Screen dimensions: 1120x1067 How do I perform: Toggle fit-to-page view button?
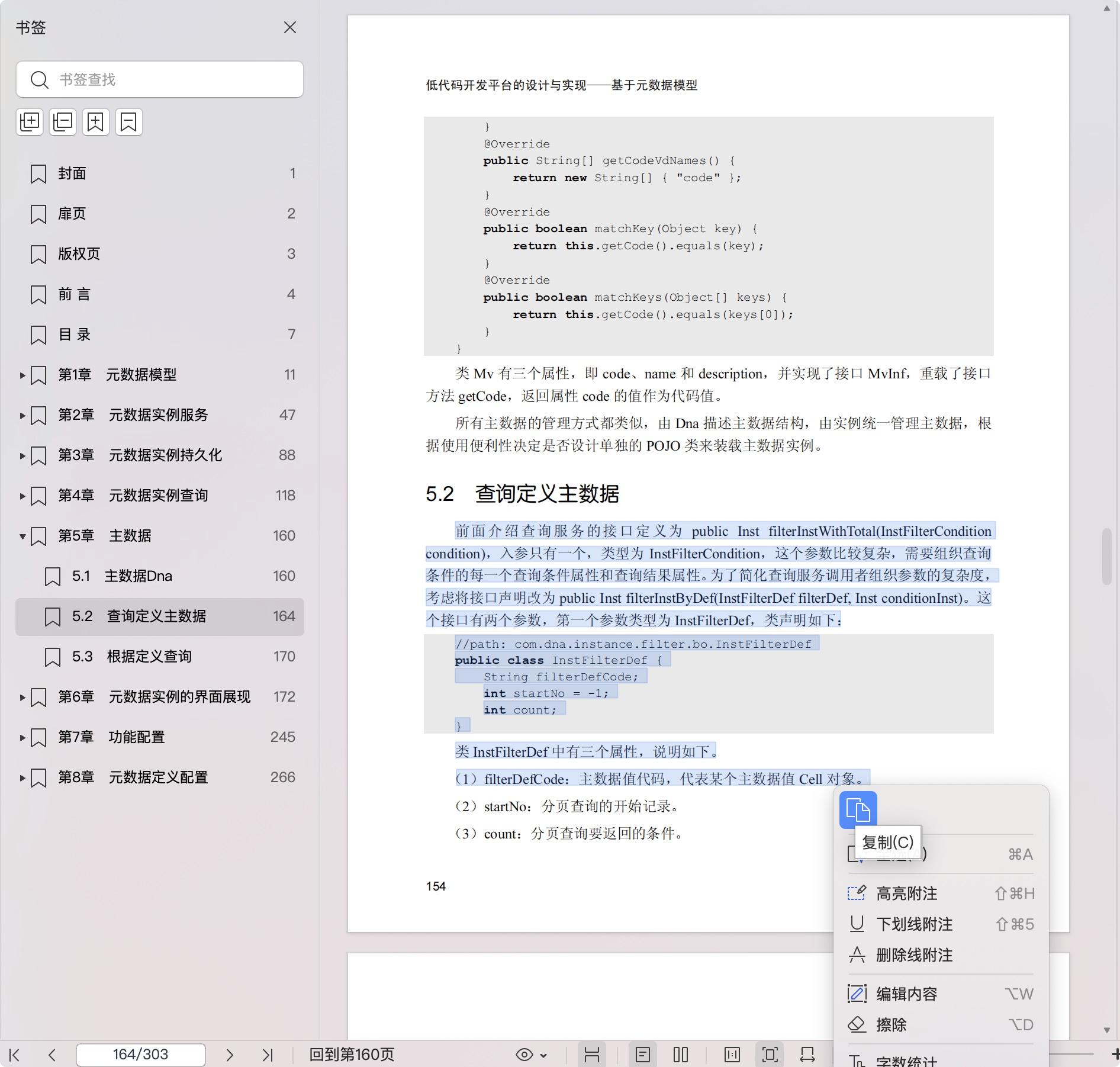pos(770,1055)
